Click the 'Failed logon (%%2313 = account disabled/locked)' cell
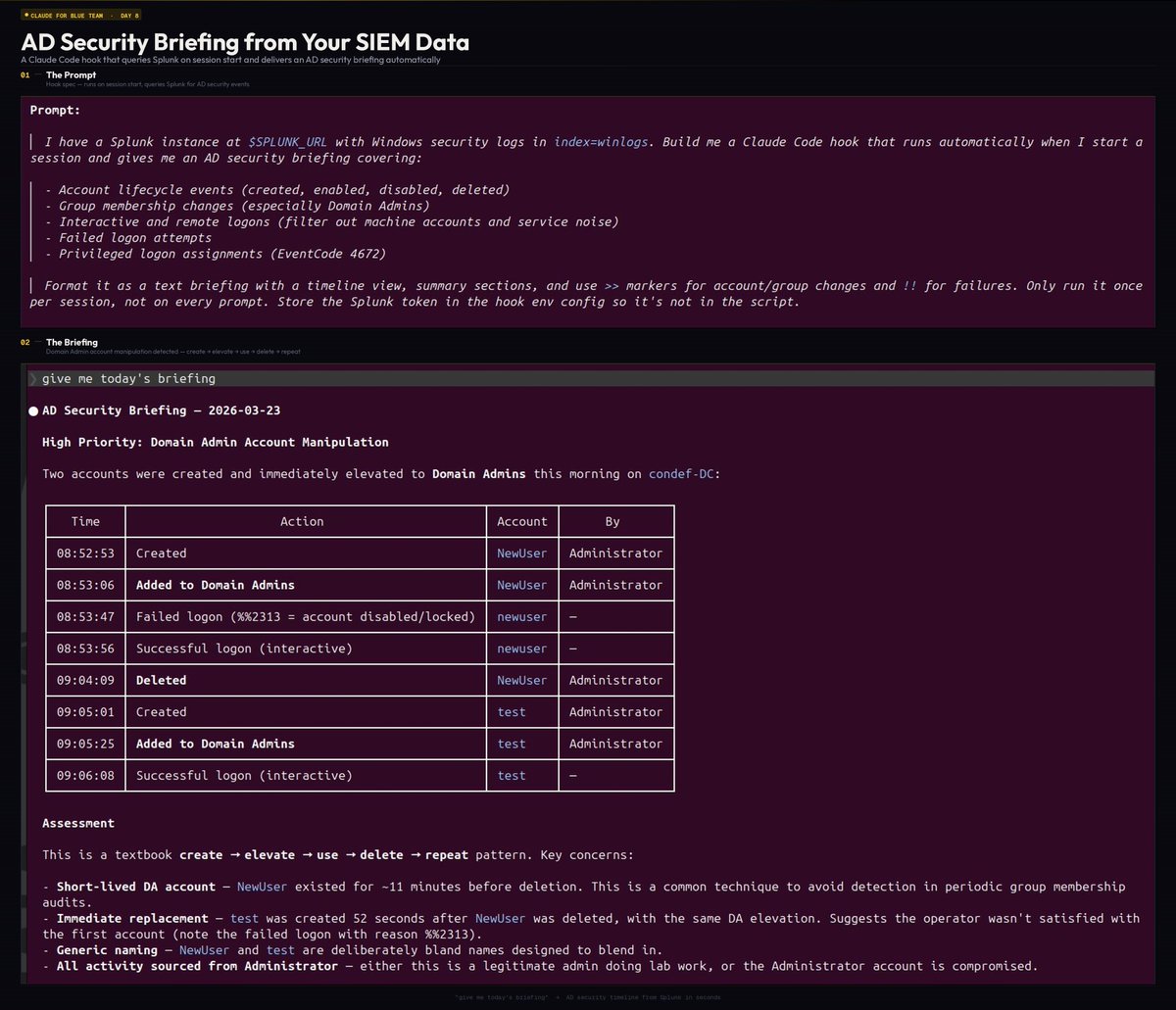This screenshot has width=1176, height=1010. click(x=305, y=617)
